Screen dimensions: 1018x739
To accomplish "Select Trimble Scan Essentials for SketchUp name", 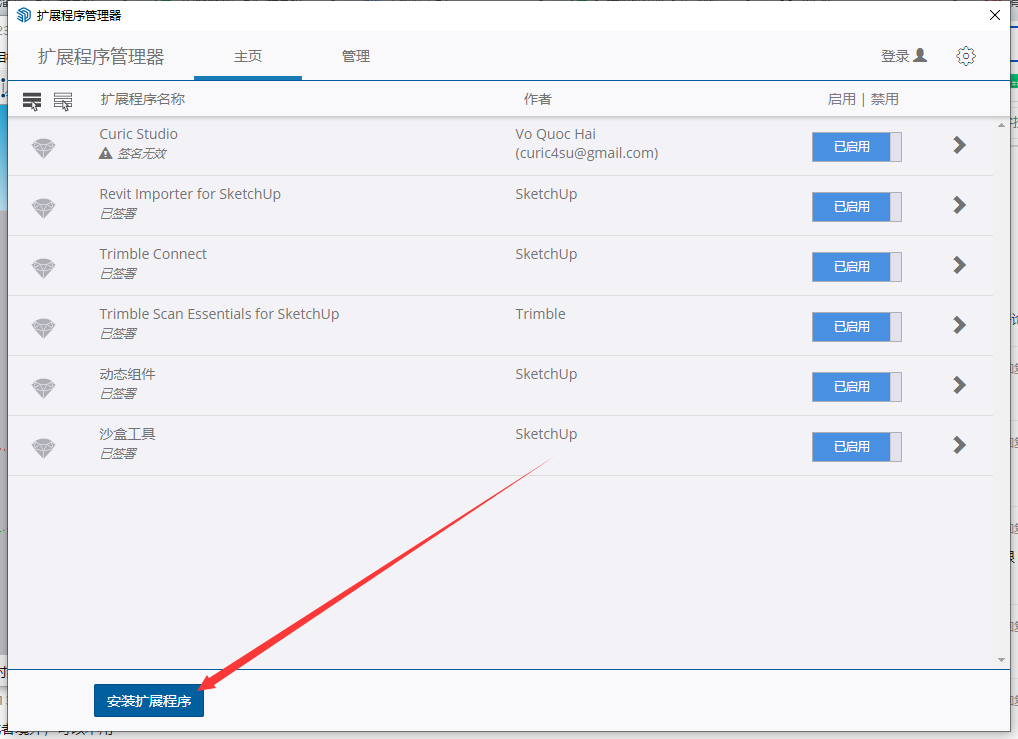I will tap(219, 314).
